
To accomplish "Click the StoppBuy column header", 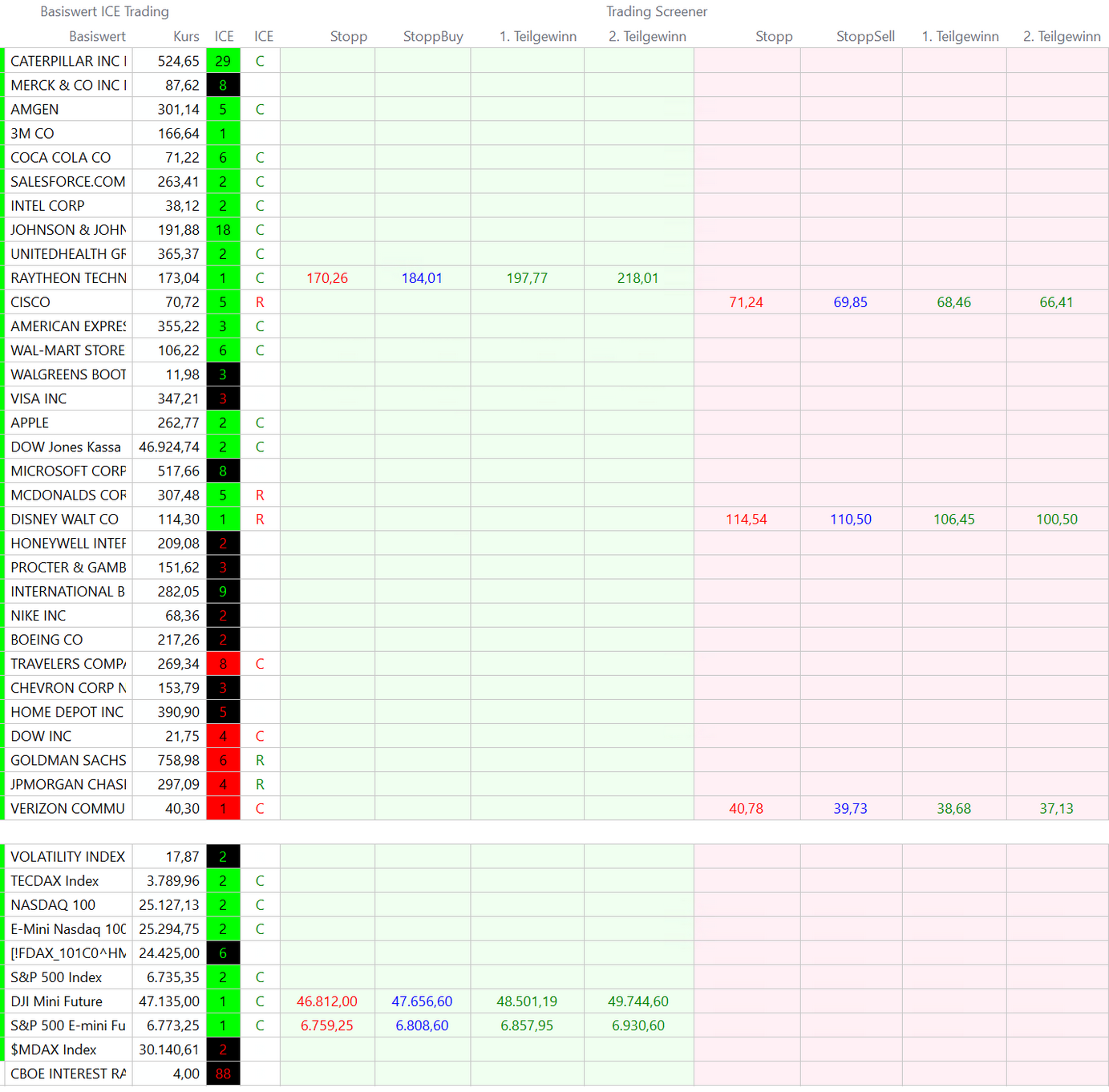I will [x=433, y=36].
